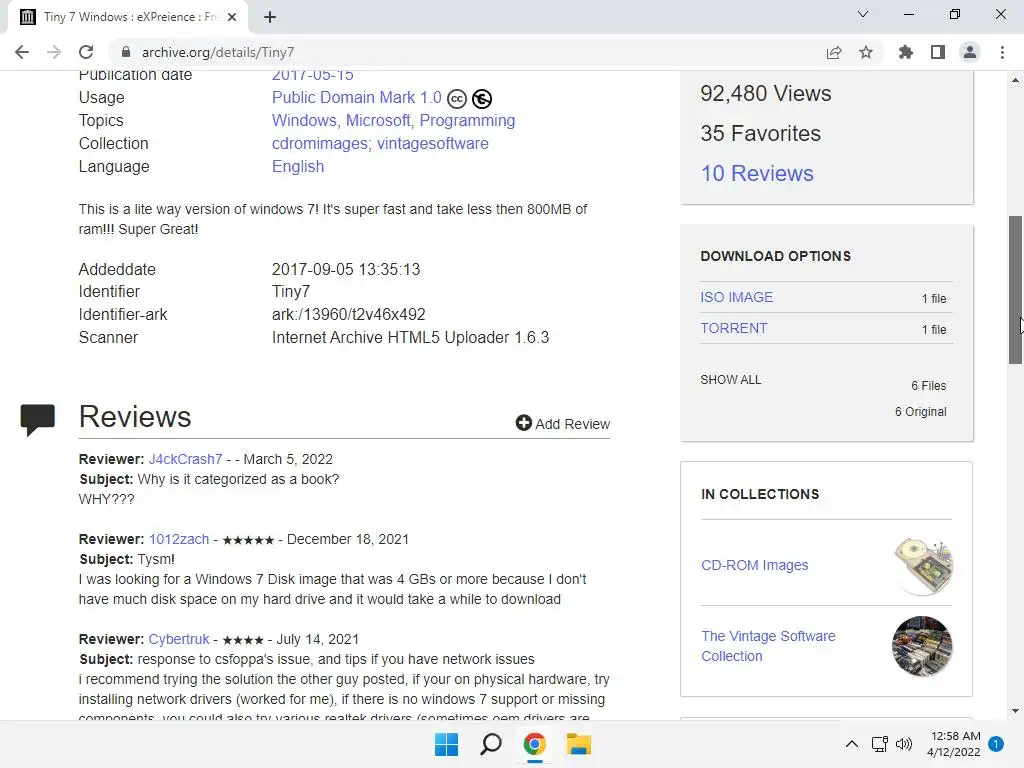Open the network status tray icon
The width and height of the screenshot is (1024, 768).
pyautogui.click(x=879, y=744)
